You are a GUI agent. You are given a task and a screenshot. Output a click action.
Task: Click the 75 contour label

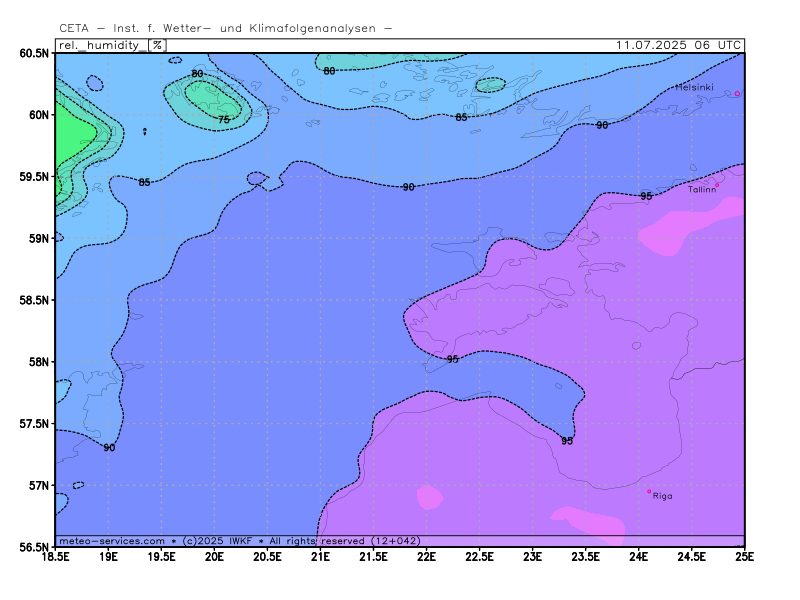coord(224,119)
